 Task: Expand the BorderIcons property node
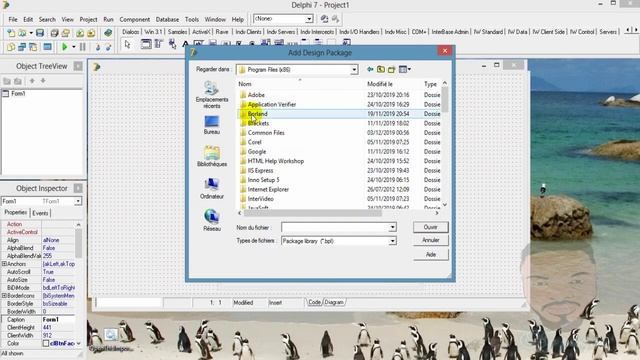point(4,296)
